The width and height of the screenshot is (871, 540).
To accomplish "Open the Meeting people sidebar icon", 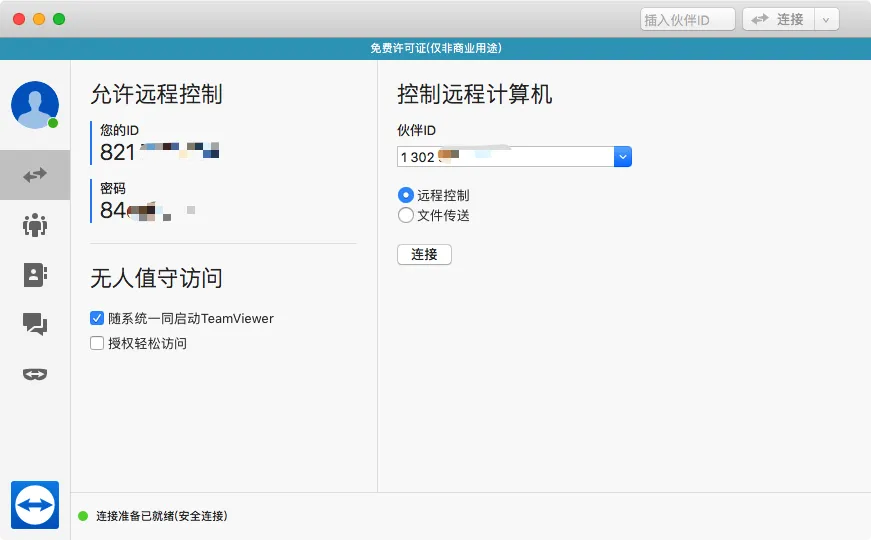I will click(35, 225).
